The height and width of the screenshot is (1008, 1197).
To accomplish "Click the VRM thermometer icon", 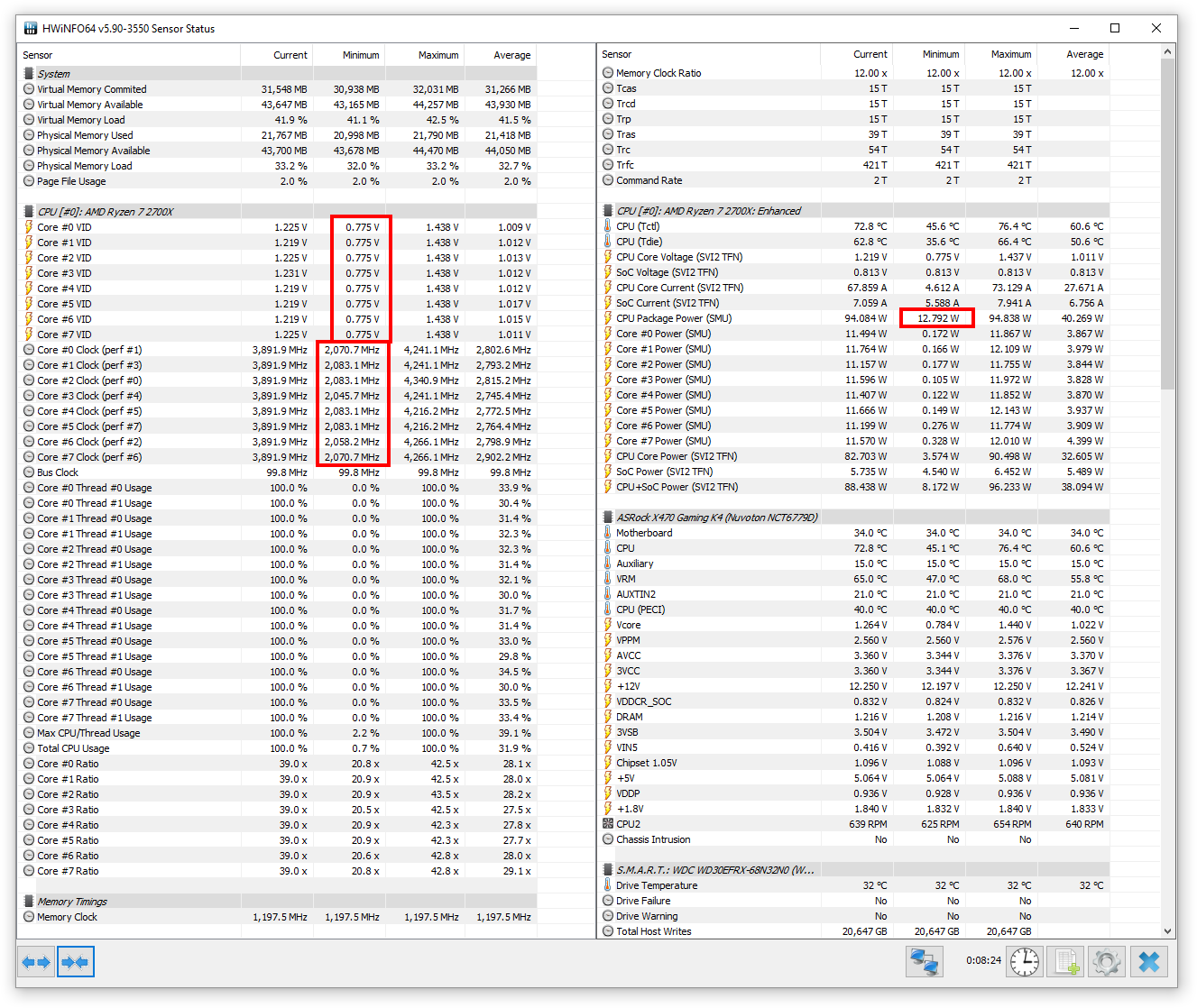I will click(608, 579).
